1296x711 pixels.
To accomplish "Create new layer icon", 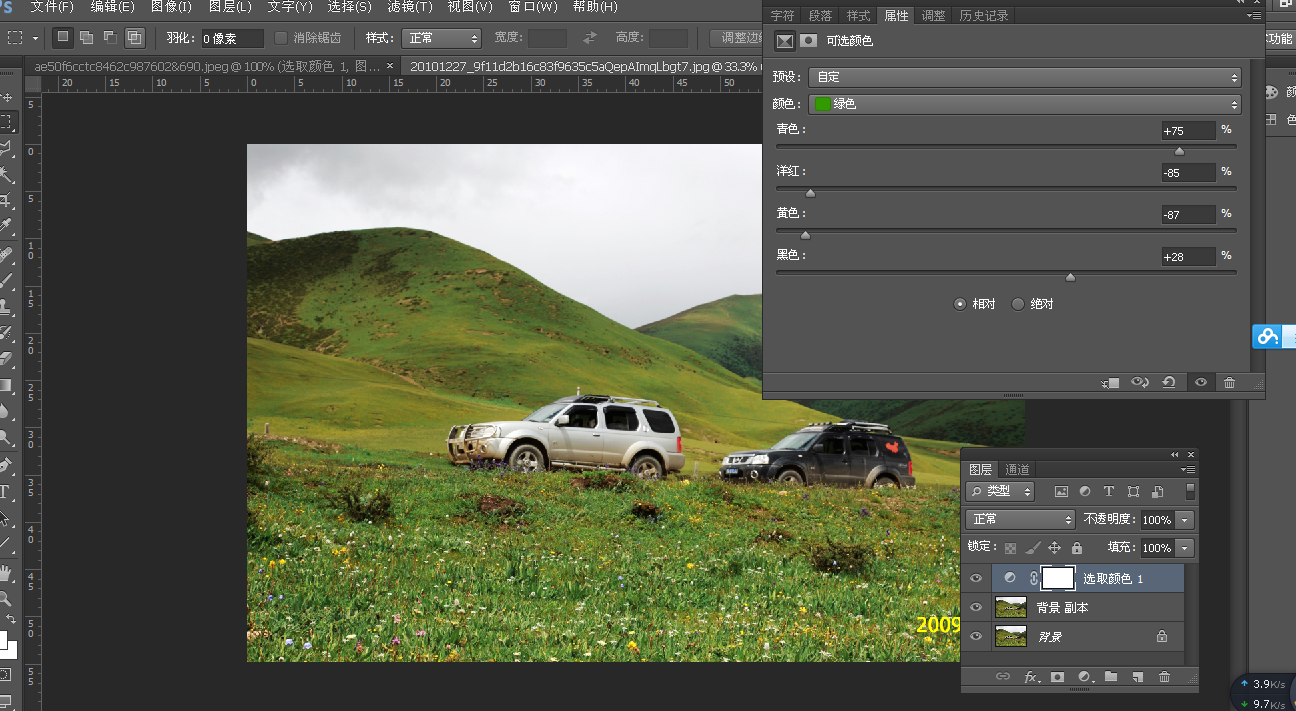I will [1137, 677].
